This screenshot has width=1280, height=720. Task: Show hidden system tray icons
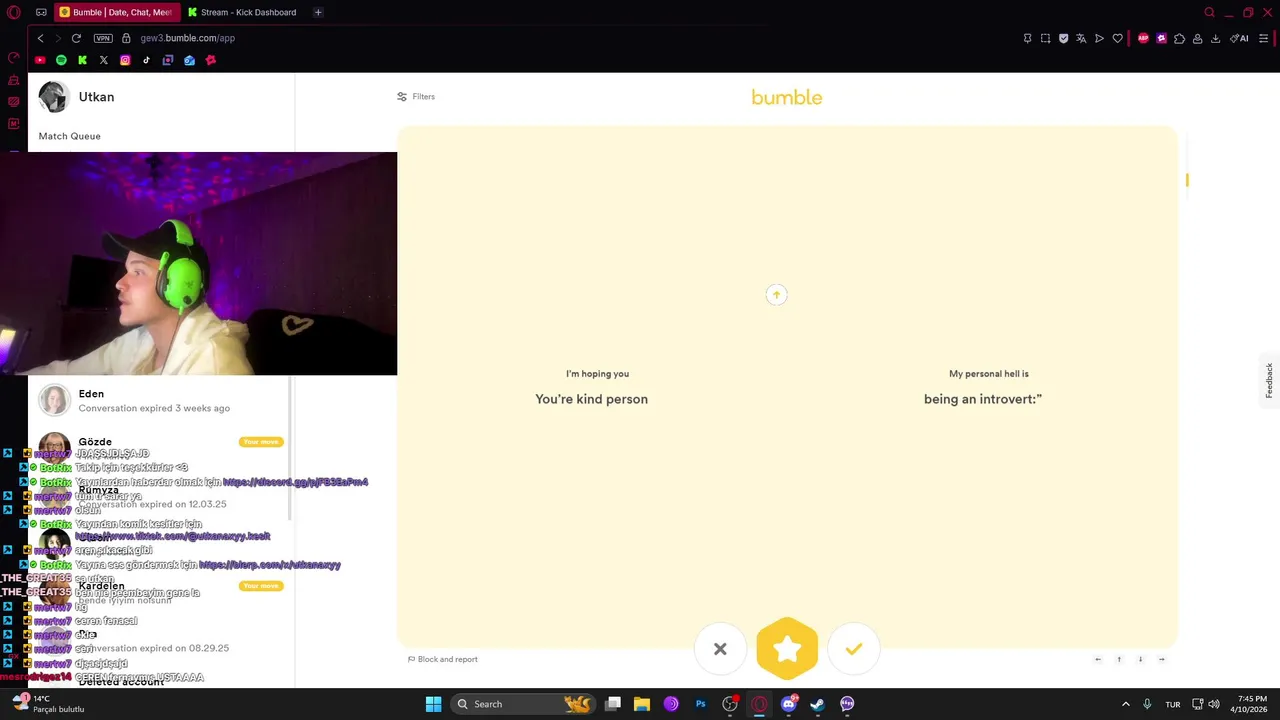[x=1125, y=704]
